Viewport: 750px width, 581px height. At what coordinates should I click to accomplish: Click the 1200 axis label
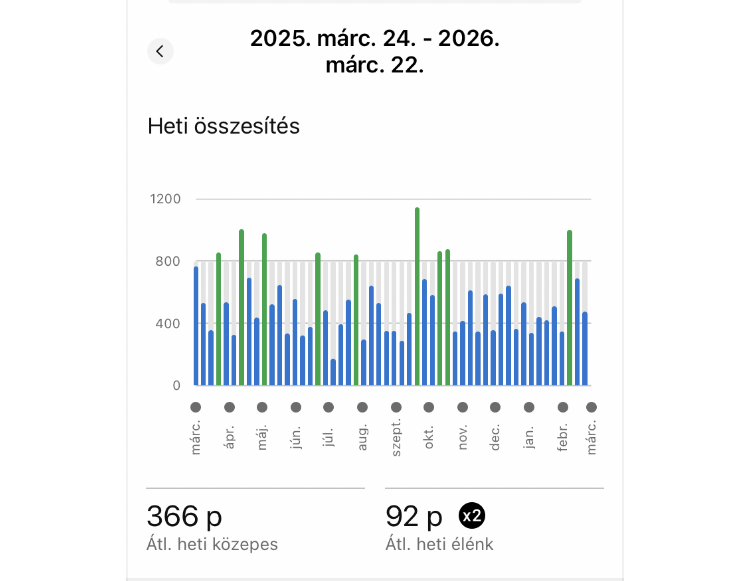click(165, 199)
